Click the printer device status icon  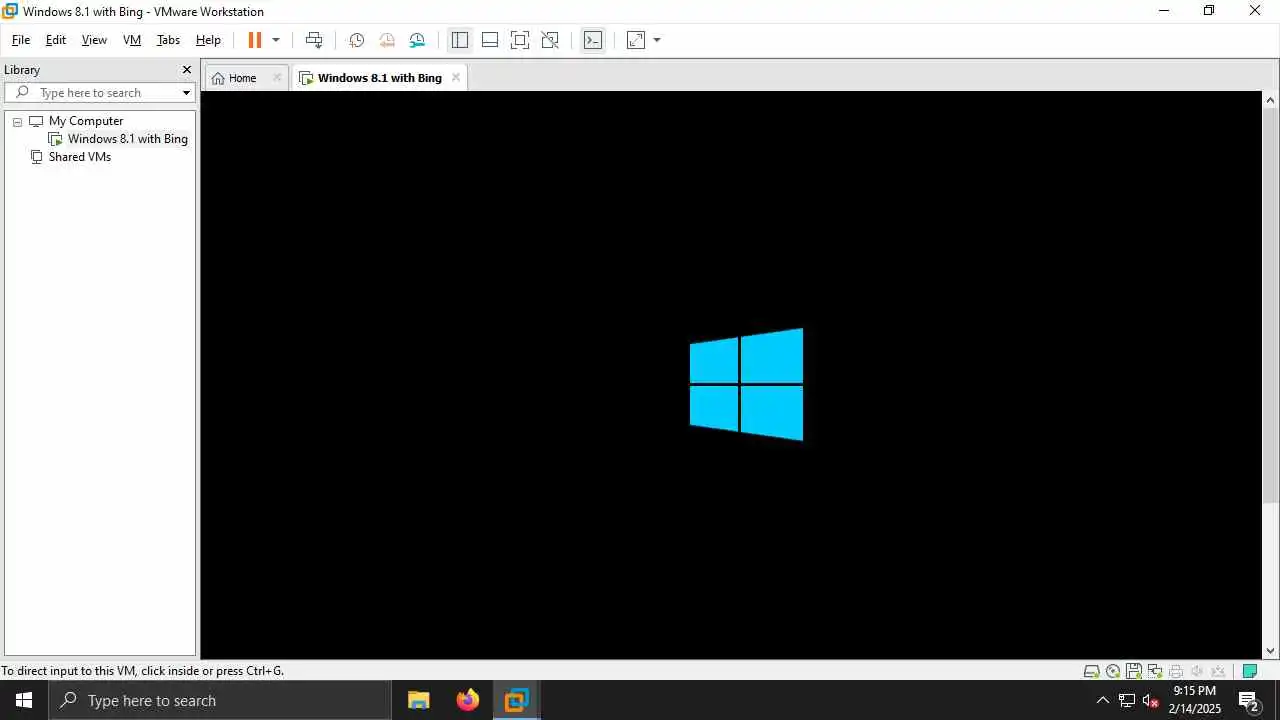pos(1176,671)
